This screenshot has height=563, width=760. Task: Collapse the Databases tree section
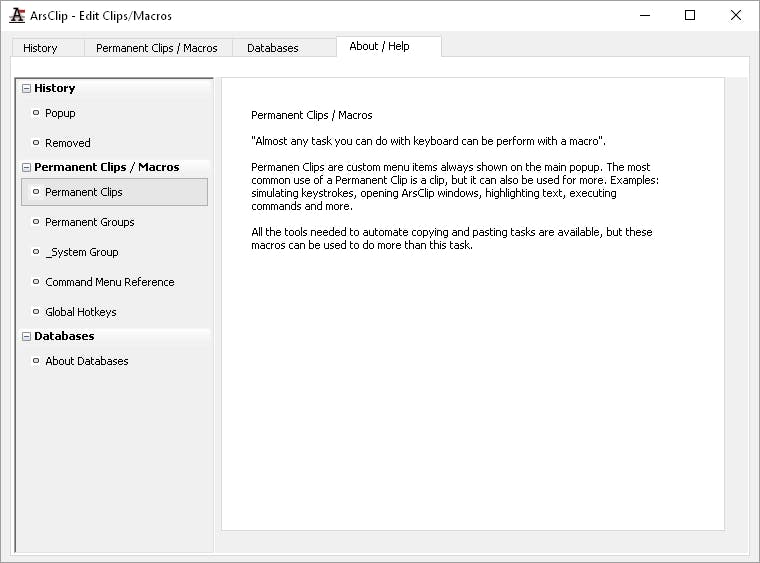coord(27,336)
